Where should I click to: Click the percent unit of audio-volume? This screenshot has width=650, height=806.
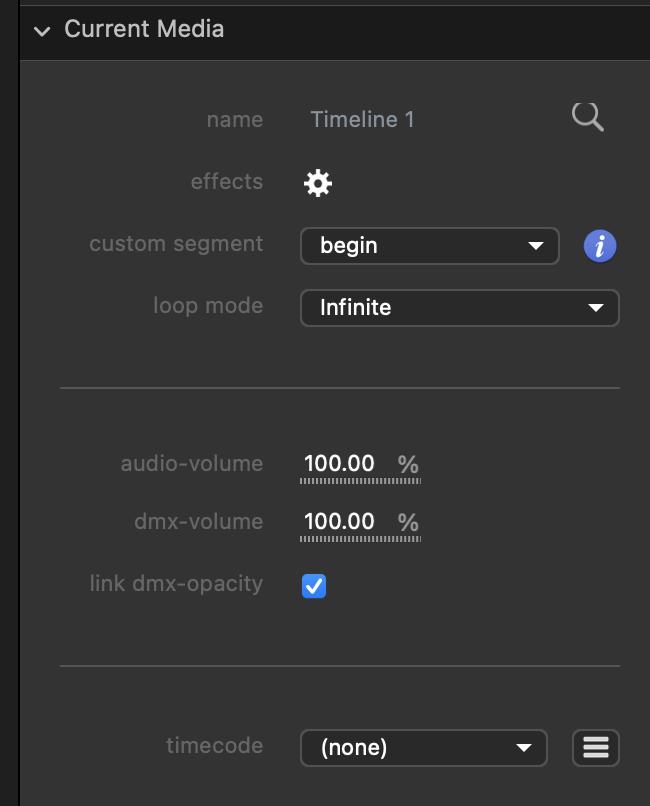(x=408, y=464)
